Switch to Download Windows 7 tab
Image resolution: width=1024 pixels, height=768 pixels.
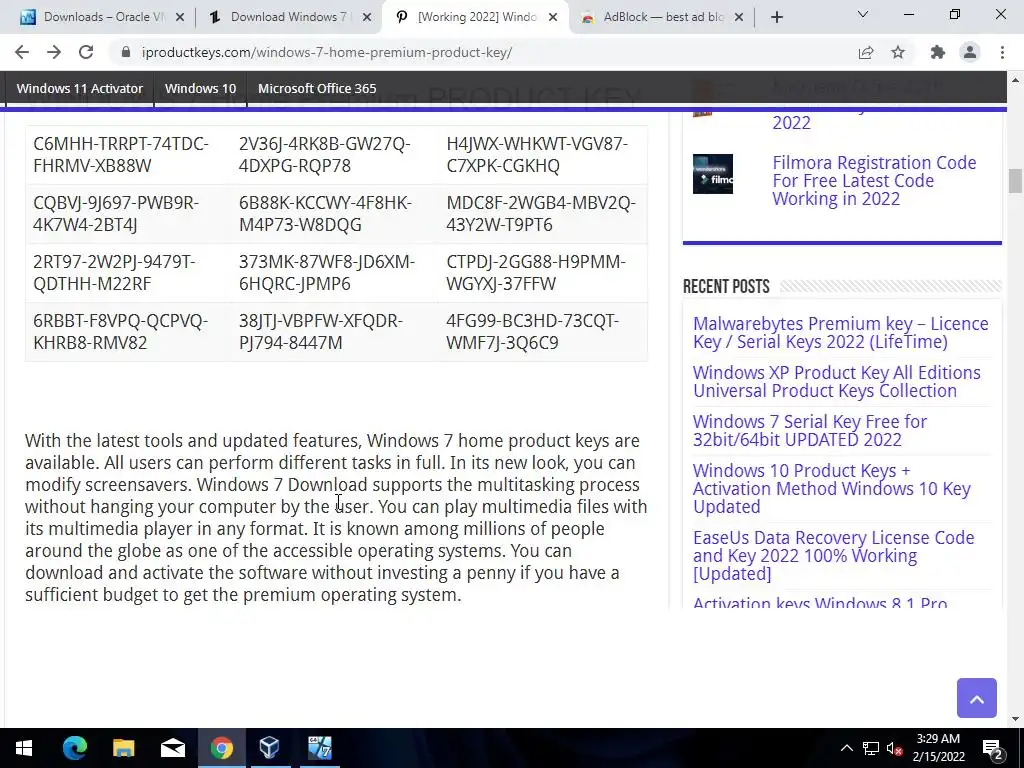tap(287, 17)
